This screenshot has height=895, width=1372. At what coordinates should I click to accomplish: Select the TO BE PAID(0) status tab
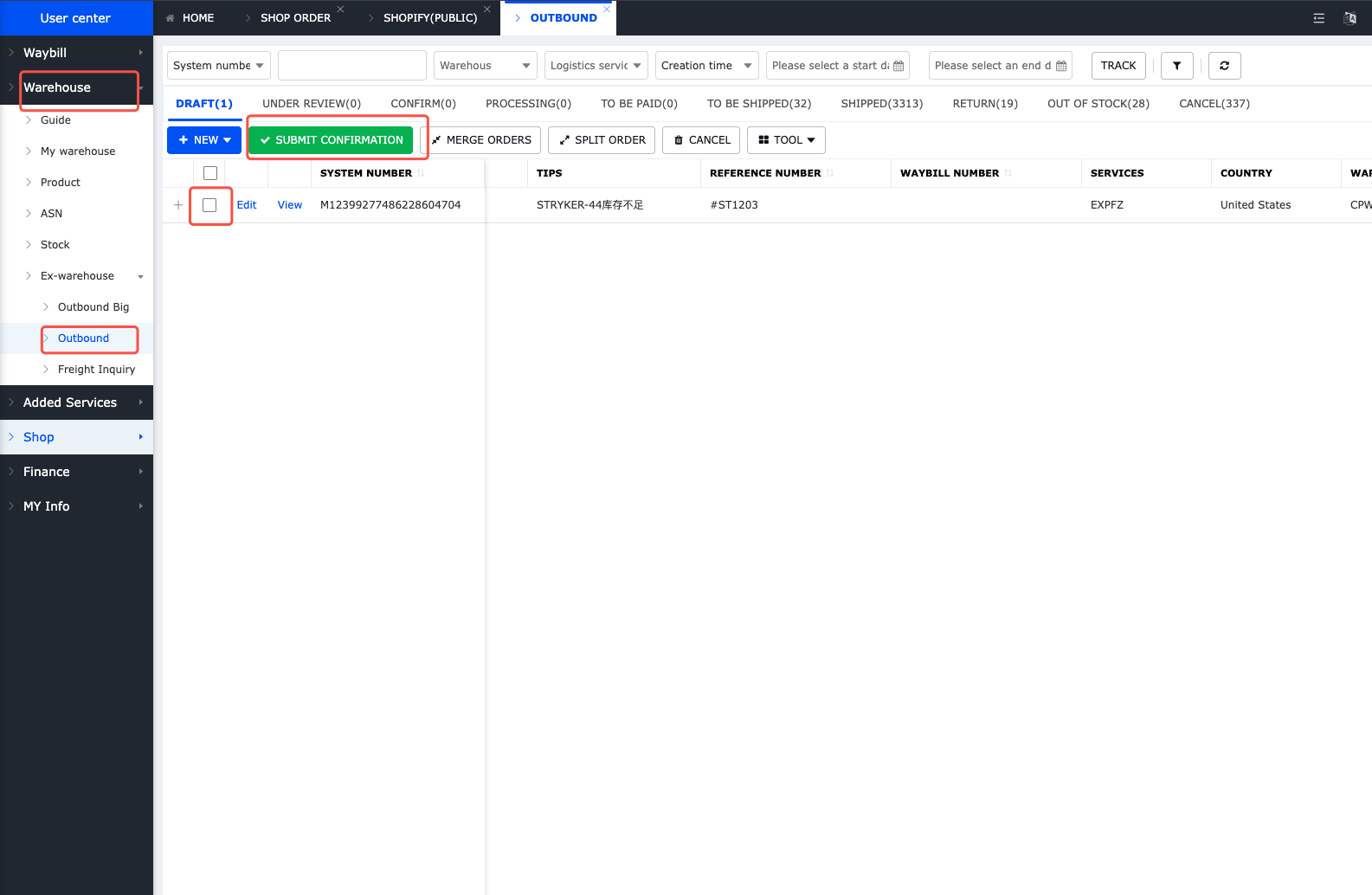tap(639, 104)
